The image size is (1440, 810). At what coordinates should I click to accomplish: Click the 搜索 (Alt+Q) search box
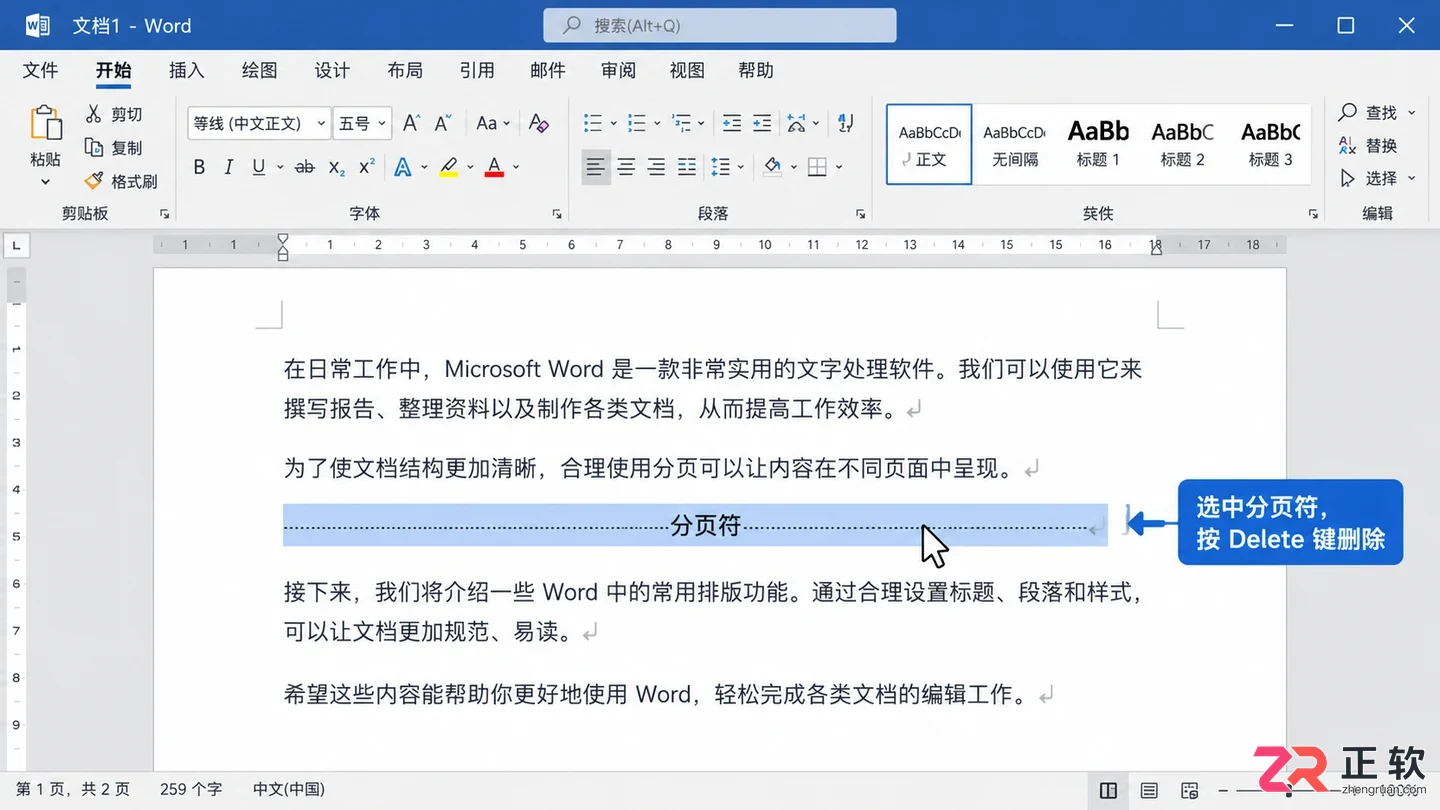pos(720,26)
